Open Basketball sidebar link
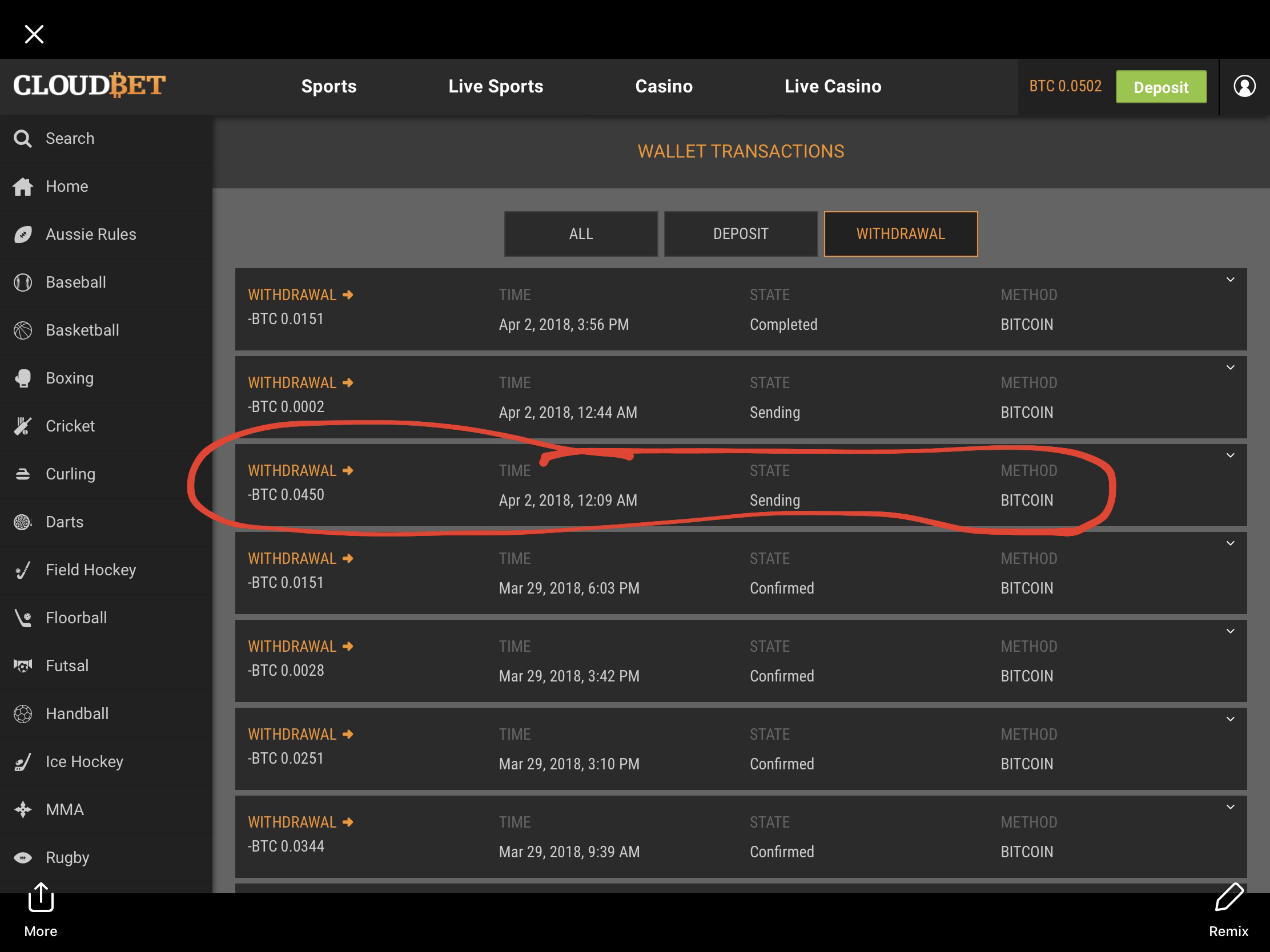This screenshot has width=1270, height=952. tap(83, 330)
